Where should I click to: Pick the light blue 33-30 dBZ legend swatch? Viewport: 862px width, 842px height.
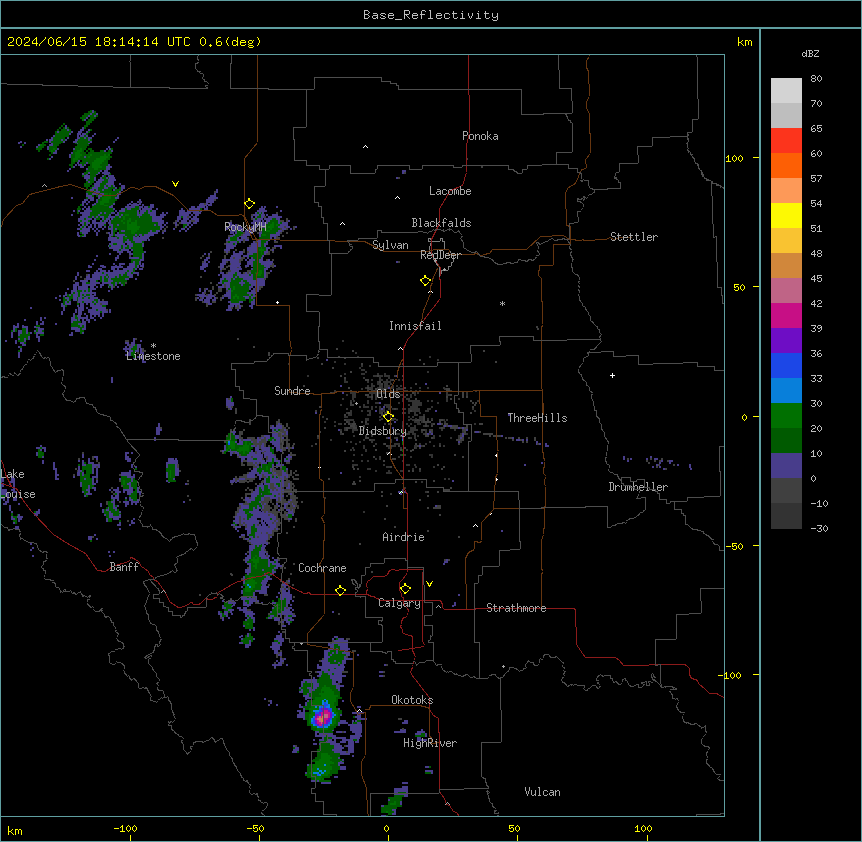pyautogui.click(x=786, y=390)
